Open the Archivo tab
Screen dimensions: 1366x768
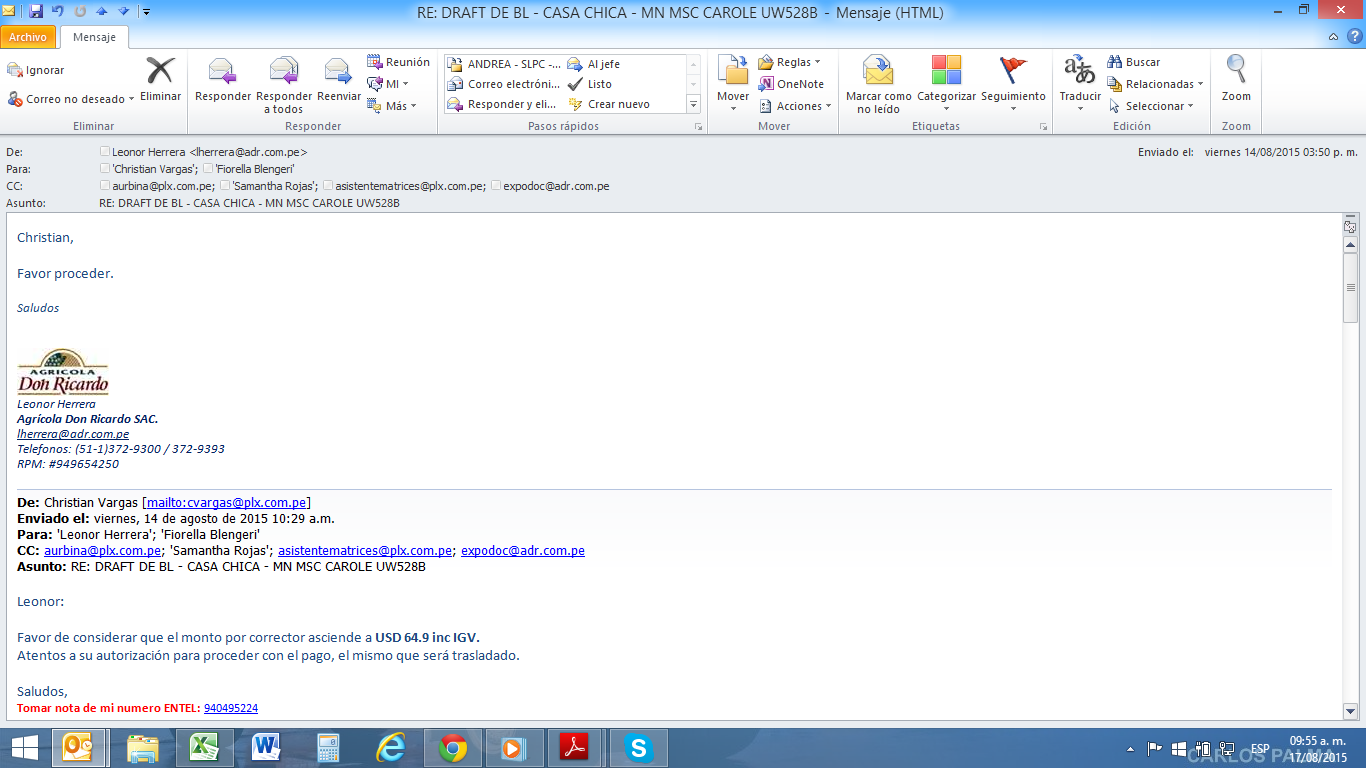(x=28, y=37)
